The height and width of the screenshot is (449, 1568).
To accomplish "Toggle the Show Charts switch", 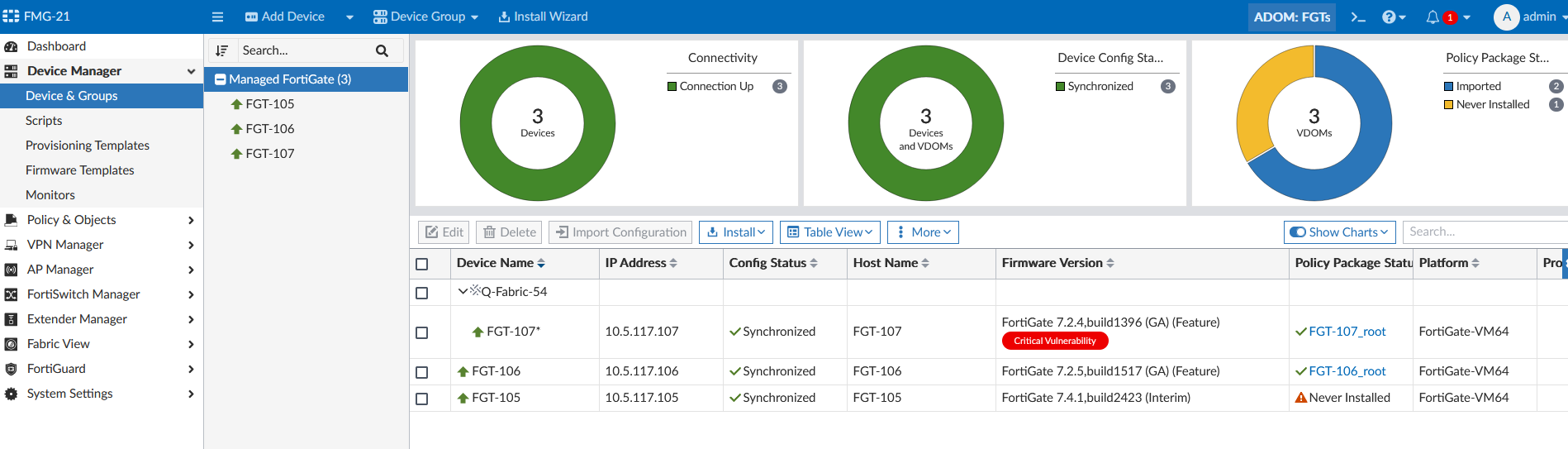I will point(1298,232).
